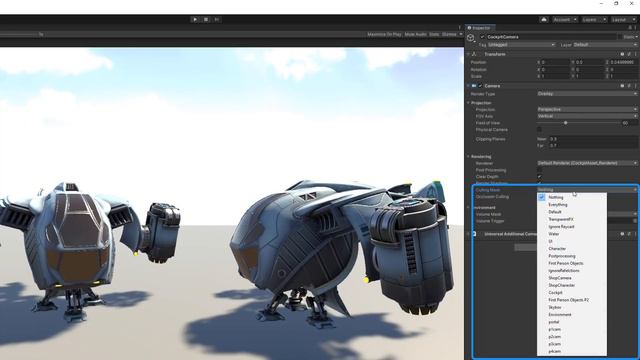Toggle Mute Audio in the Game view
Viewport: 640px width, 360px height.
pyautogui.click(x=415, y=34)
